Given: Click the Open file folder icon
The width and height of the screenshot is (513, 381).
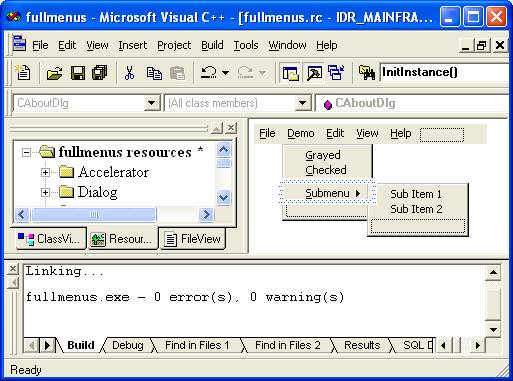Looking at the screenshot, I should (54, 73).
